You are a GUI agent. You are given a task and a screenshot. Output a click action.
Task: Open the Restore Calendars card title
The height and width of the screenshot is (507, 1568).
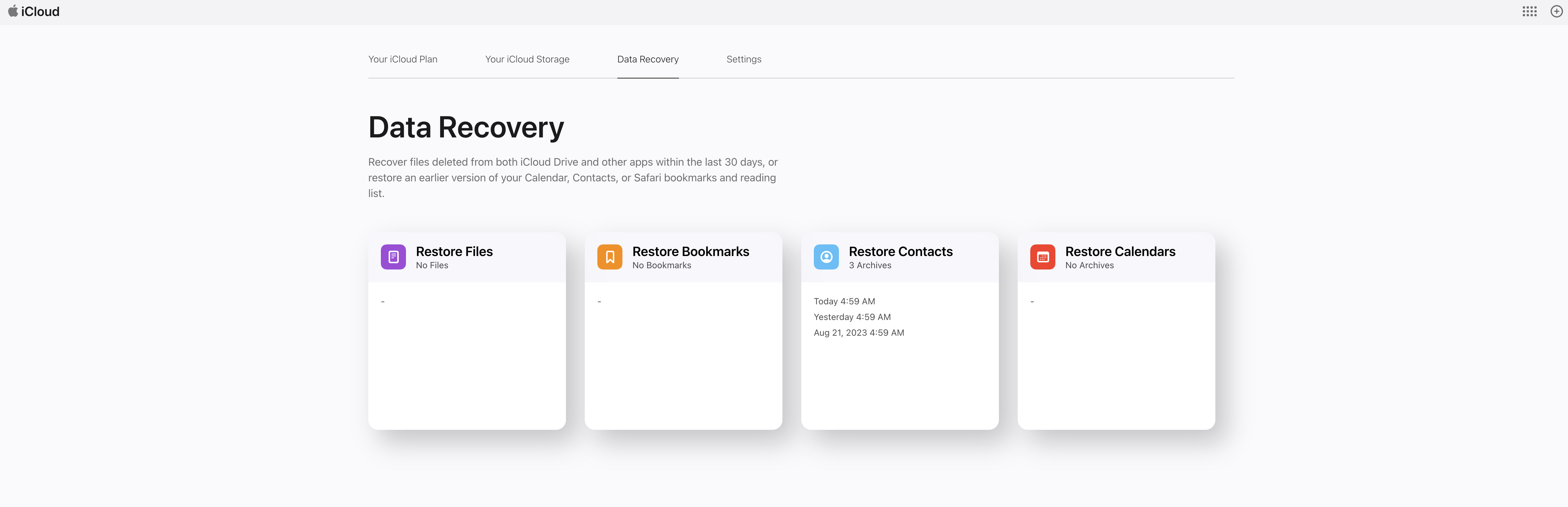(1120, 251)
